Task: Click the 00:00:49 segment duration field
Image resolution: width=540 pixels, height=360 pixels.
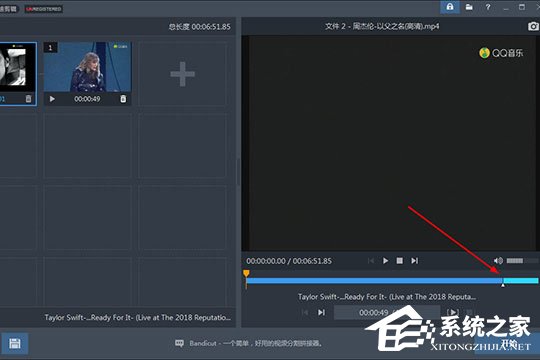Action: (387, 312)
